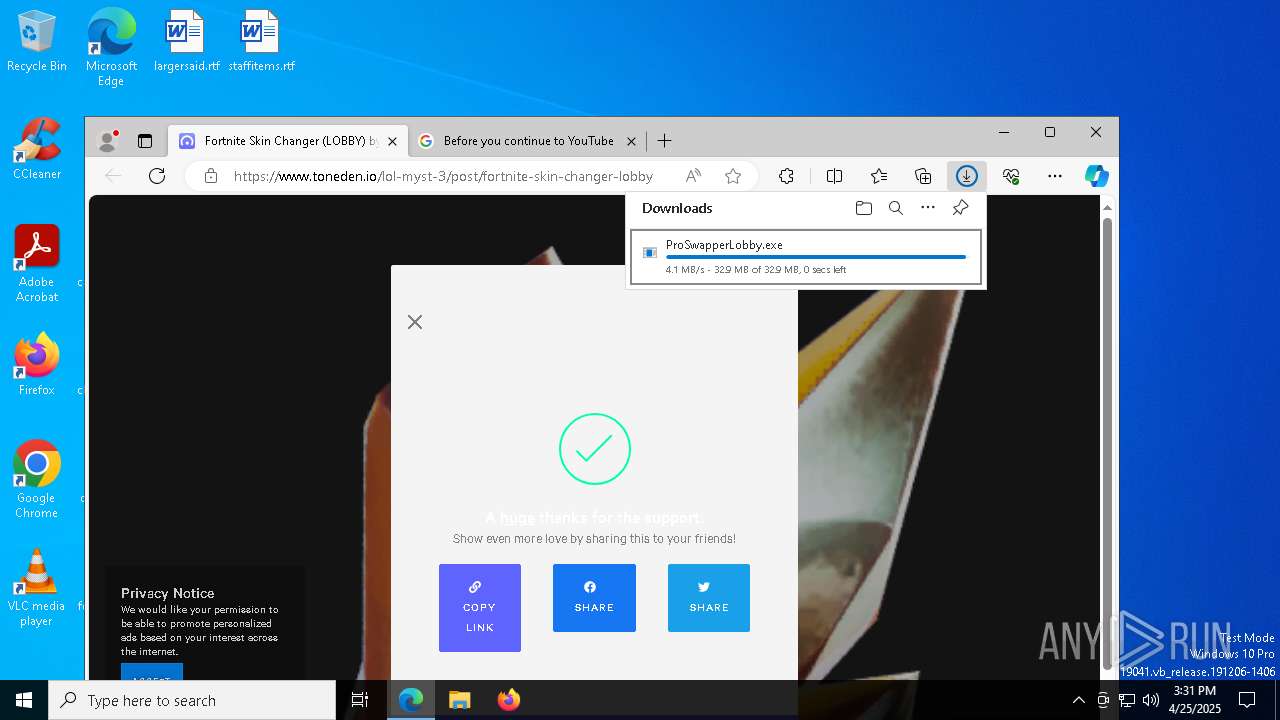Open the Copilot sidebar icon
The height and width of the screenshot is (720, 1280).
click(1097, 176)
